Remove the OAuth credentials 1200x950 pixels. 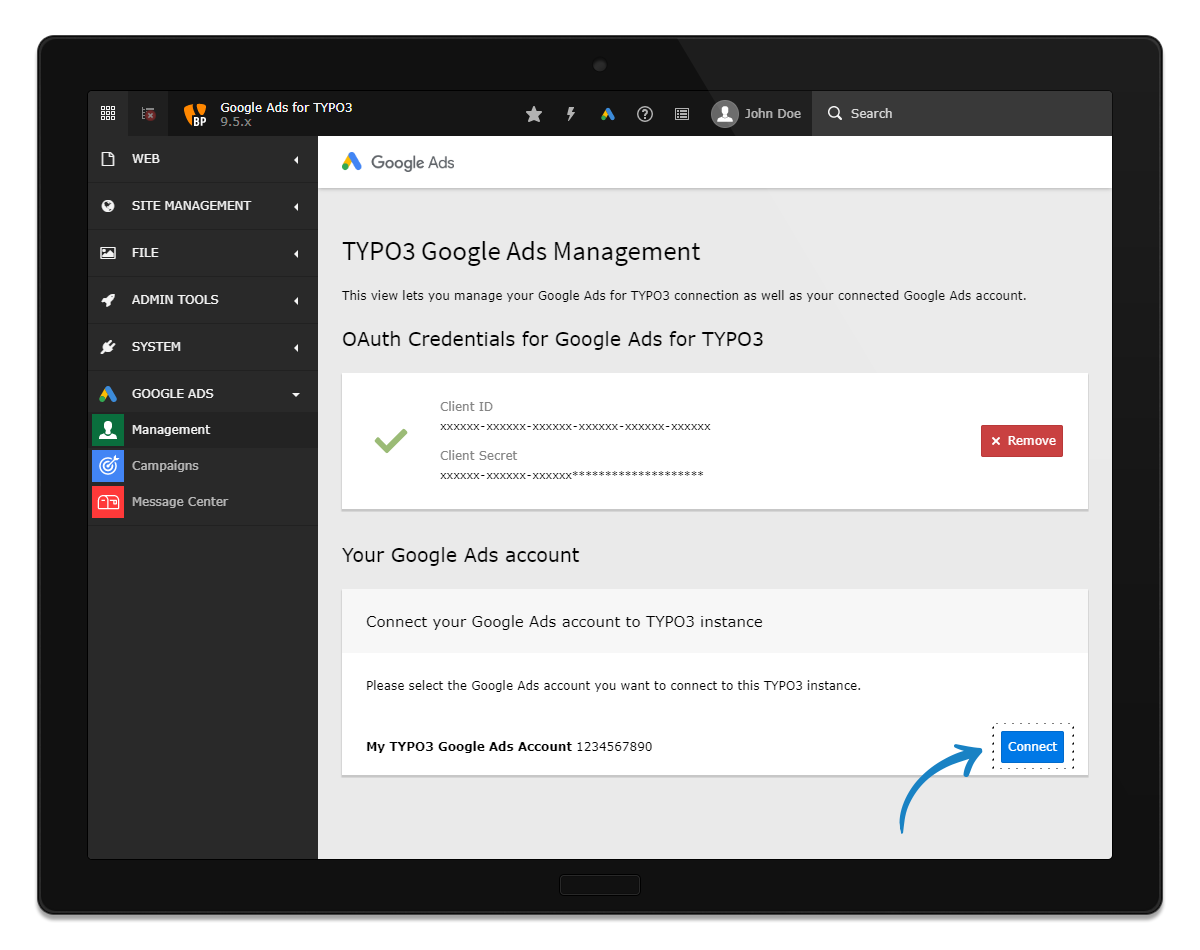click(x=1022, y=441)
